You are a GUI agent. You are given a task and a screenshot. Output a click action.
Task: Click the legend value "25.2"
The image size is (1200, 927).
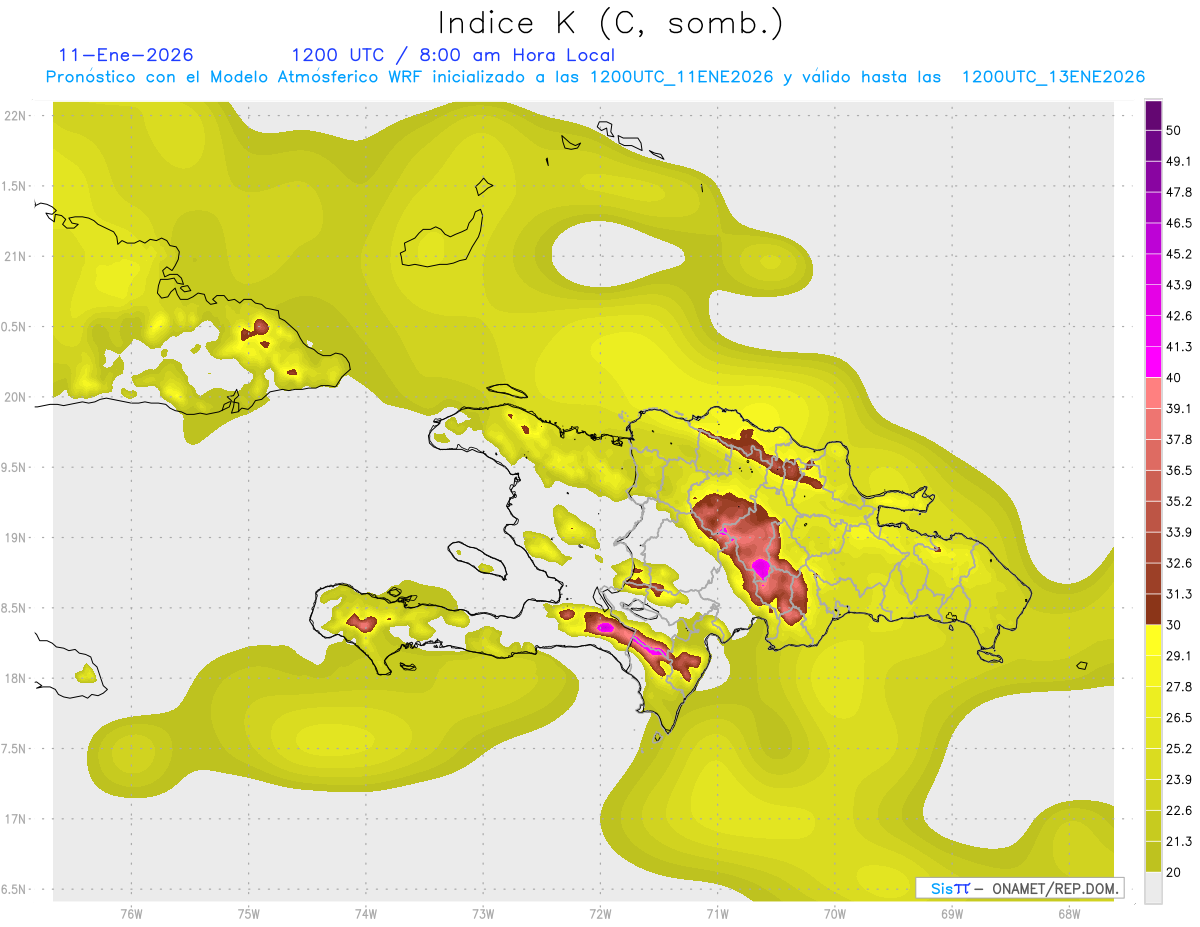tap(1178, 749)
